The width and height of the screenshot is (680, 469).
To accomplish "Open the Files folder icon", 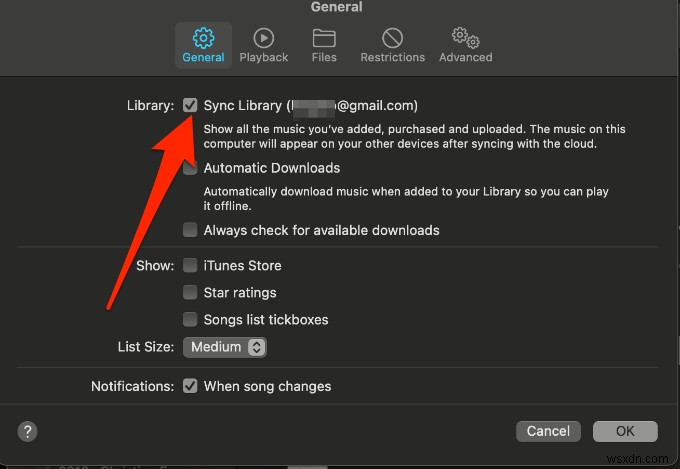I will click(x=324, y=38).
